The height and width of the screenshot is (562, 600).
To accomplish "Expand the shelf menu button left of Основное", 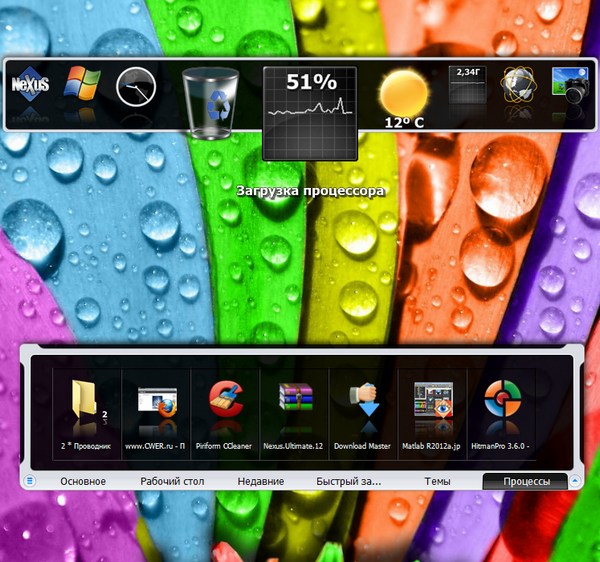I will pos(30,481).
